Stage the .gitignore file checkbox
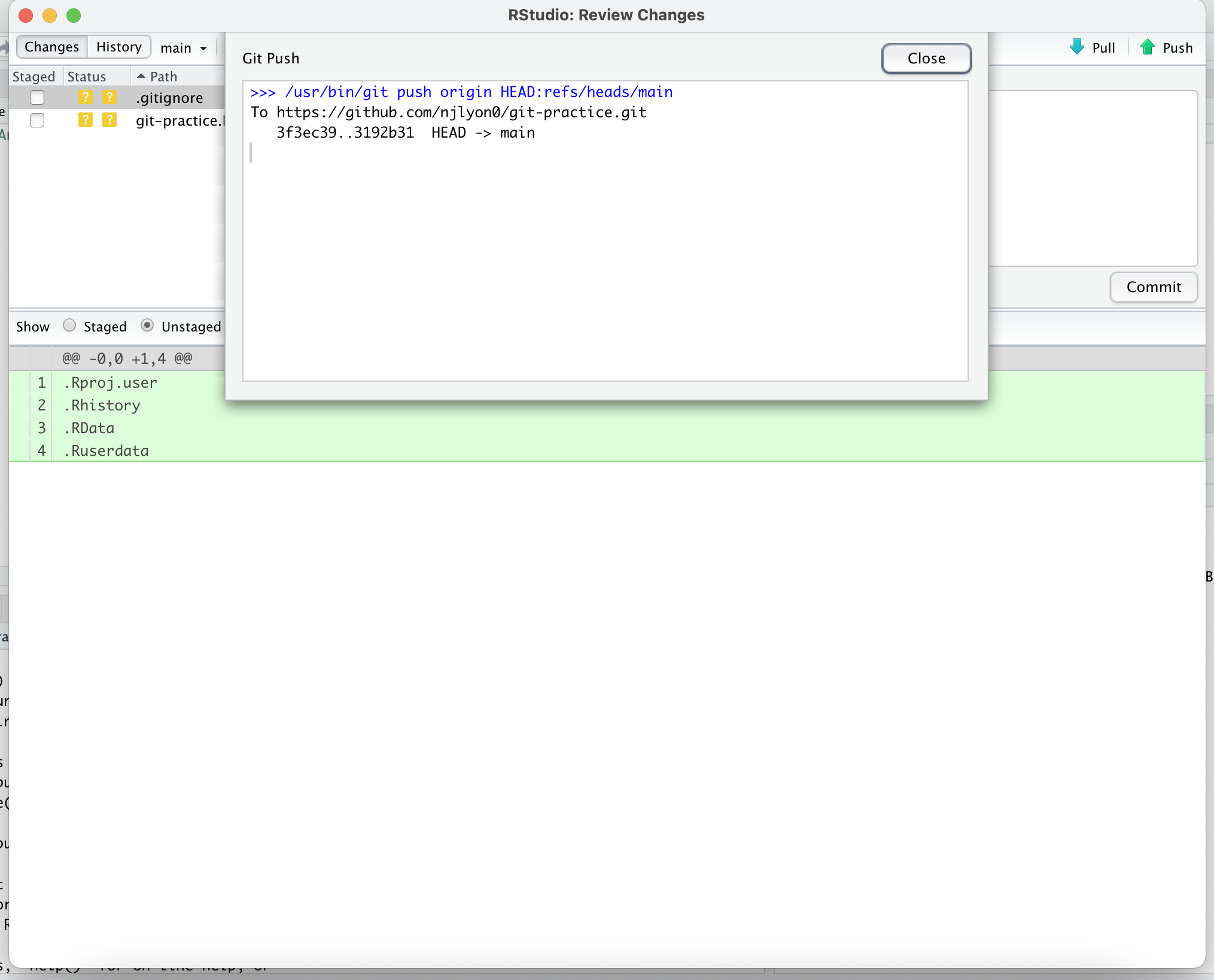The image size is (1214, 980). click(37, 98)
